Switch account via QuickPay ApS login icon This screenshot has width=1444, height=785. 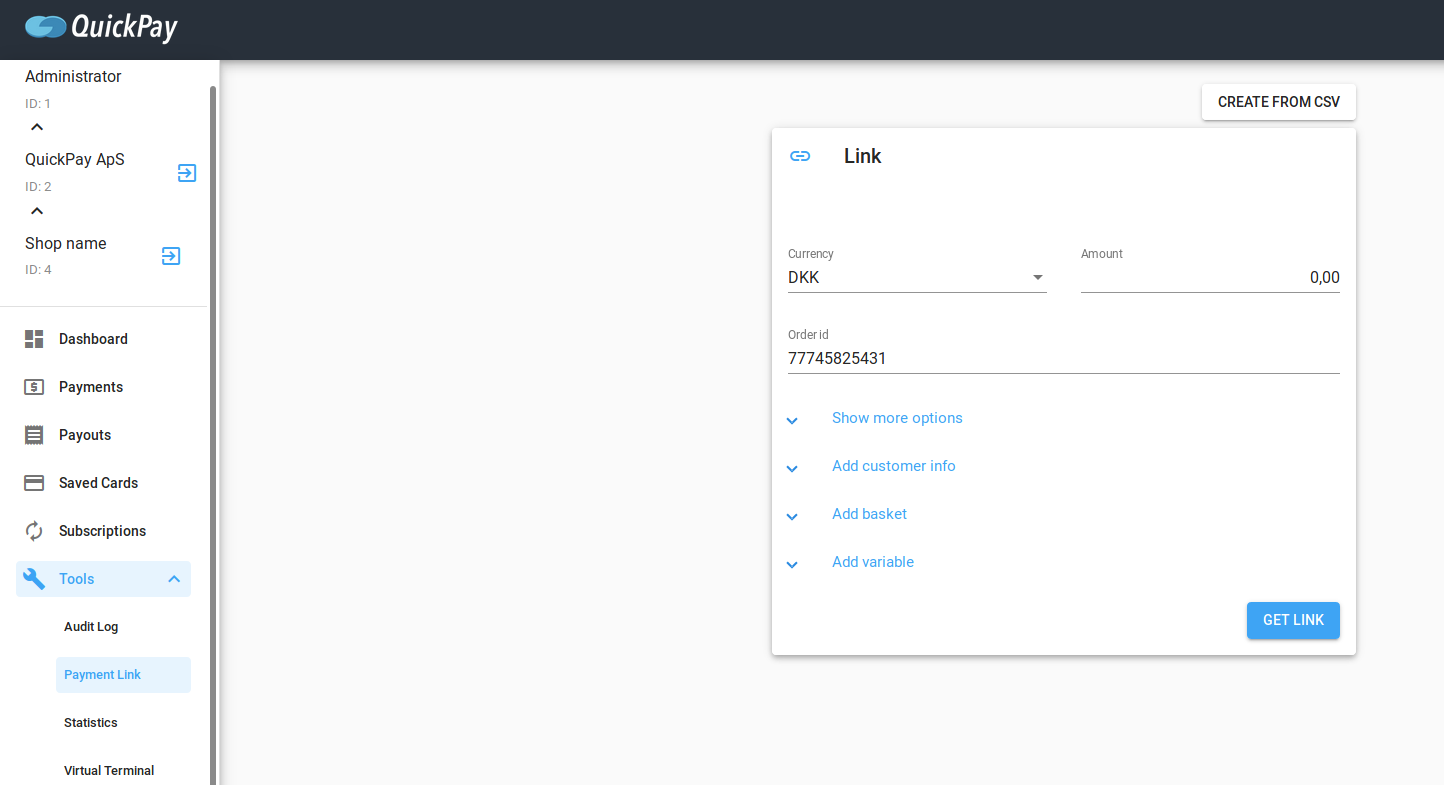(187, 173)
